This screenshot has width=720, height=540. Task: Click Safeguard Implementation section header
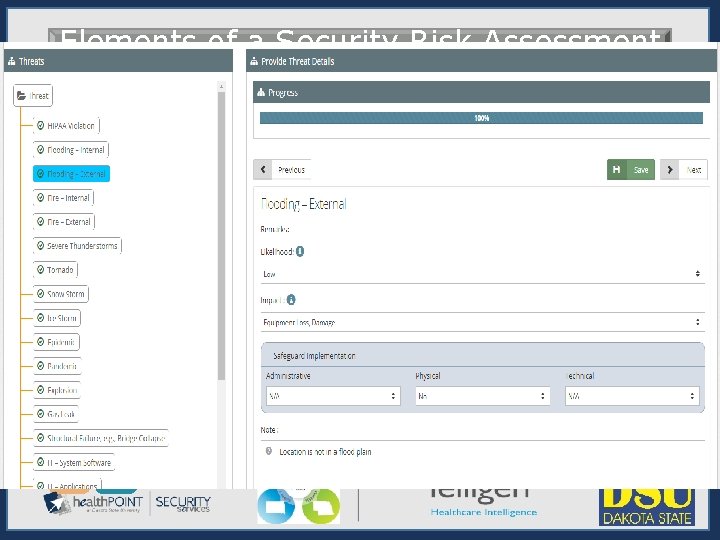pyautogui.click(x=483, y=355)
